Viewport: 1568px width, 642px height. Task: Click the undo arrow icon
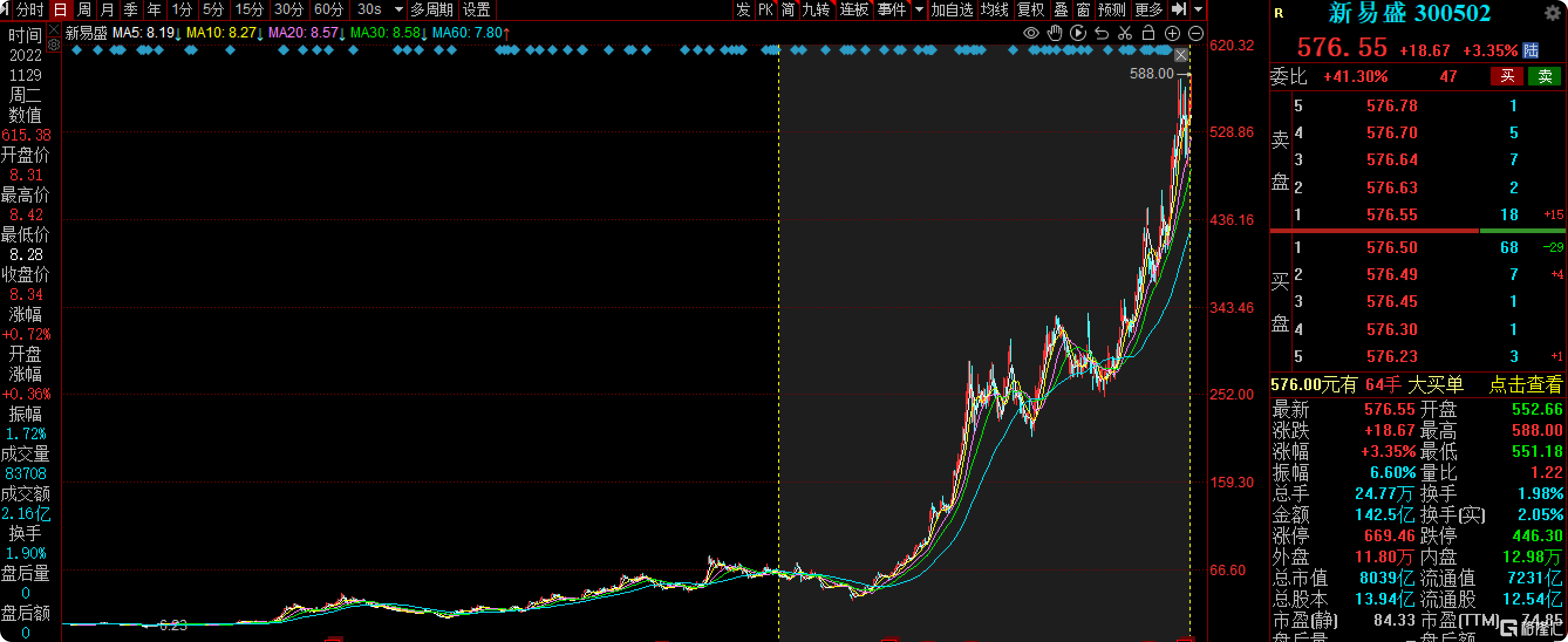click(1101, 33)
